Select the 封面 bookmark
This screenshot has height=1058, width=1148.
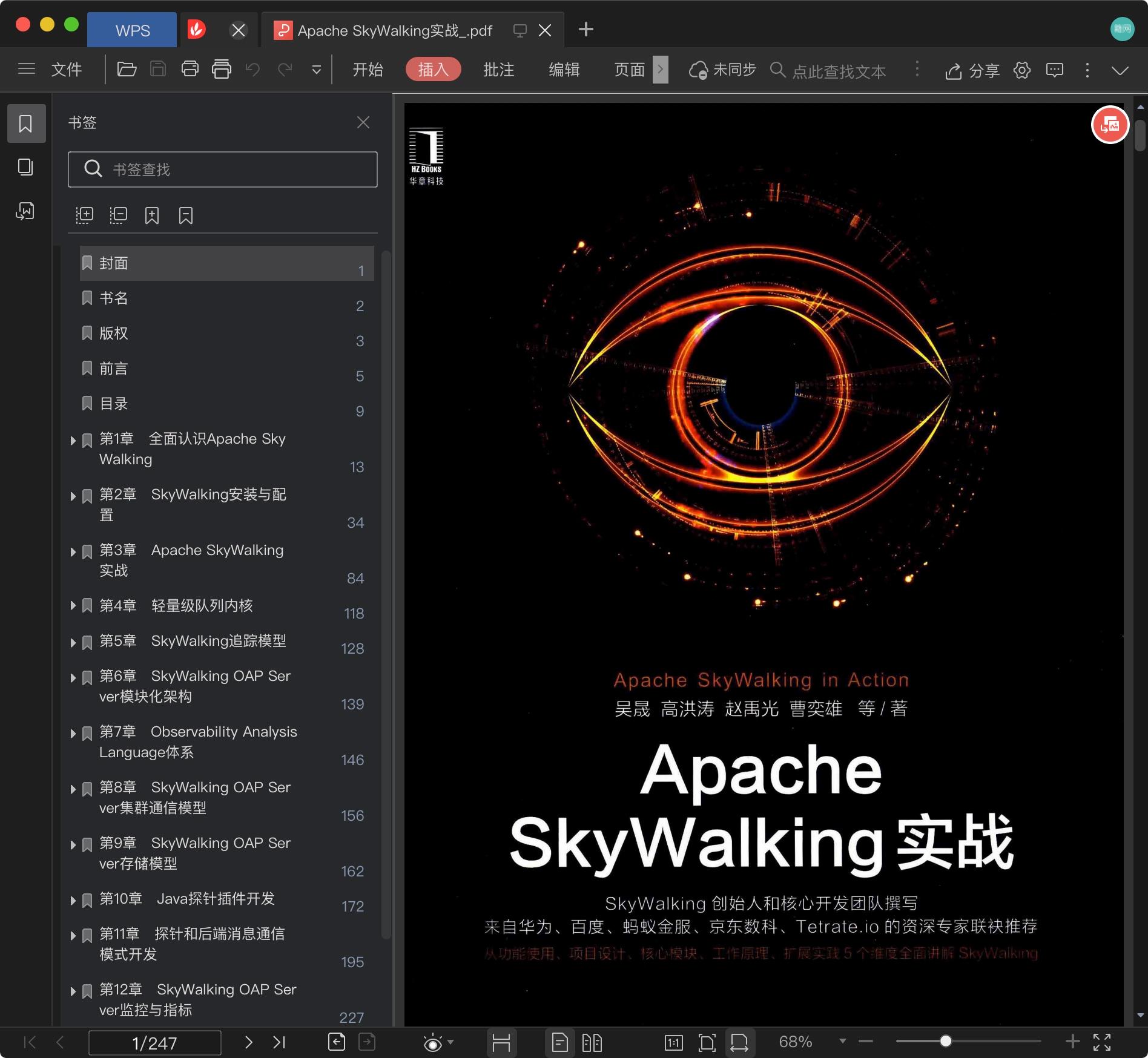click(x=227, y=263)
